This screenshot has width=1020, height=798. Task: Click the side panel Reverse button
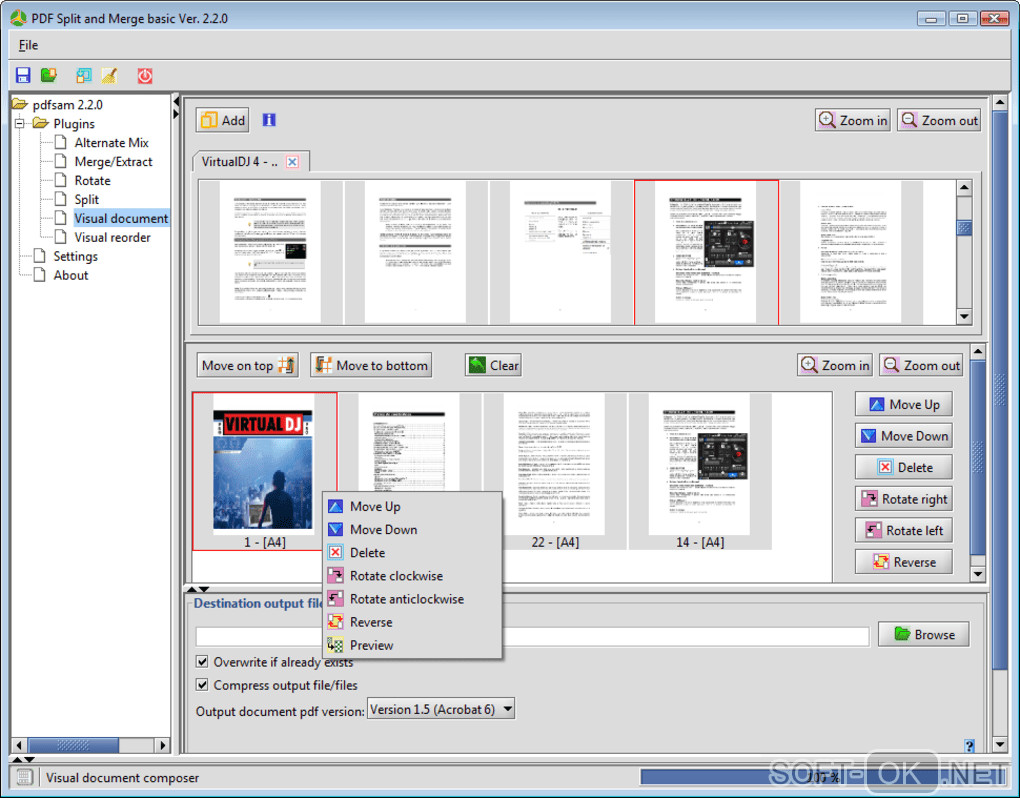click(904, 562)
